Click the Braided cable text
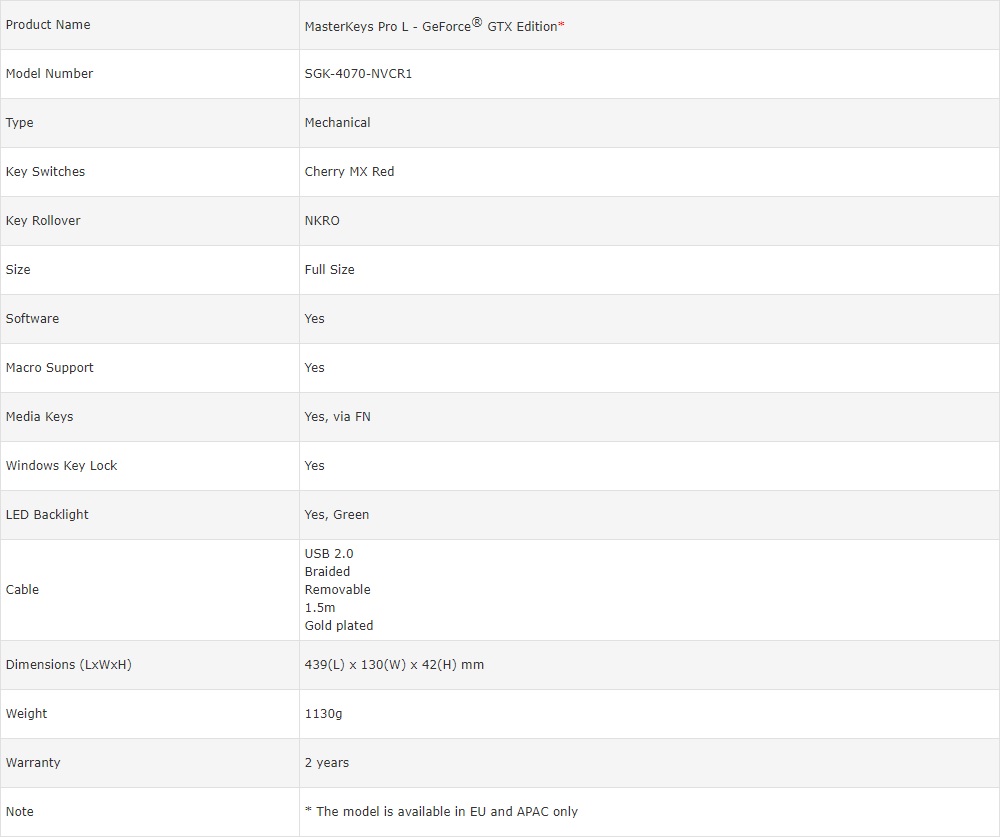Screen dimensions: 1002x837 [327, 572]
